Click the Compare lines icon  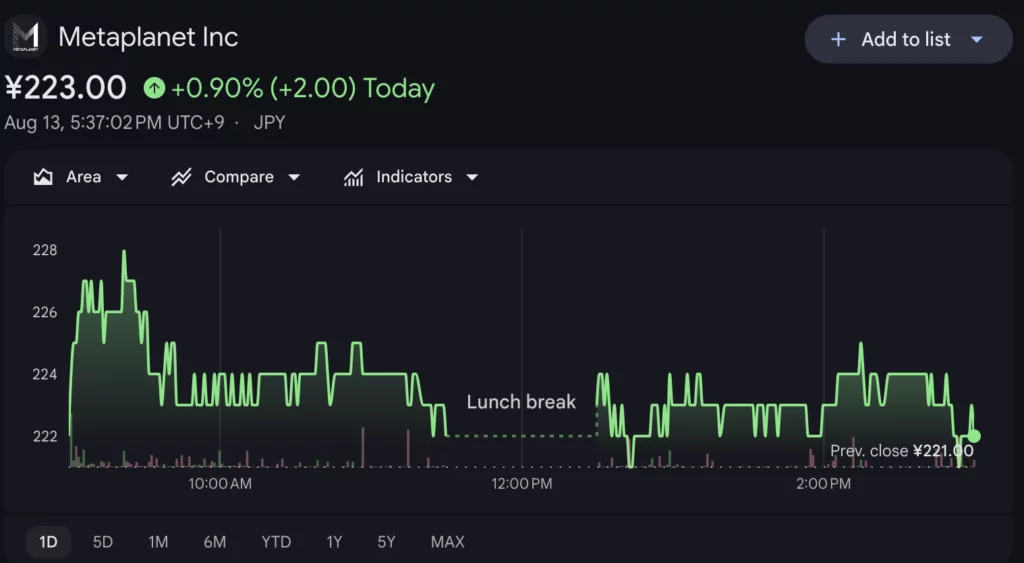click(182, 177)
